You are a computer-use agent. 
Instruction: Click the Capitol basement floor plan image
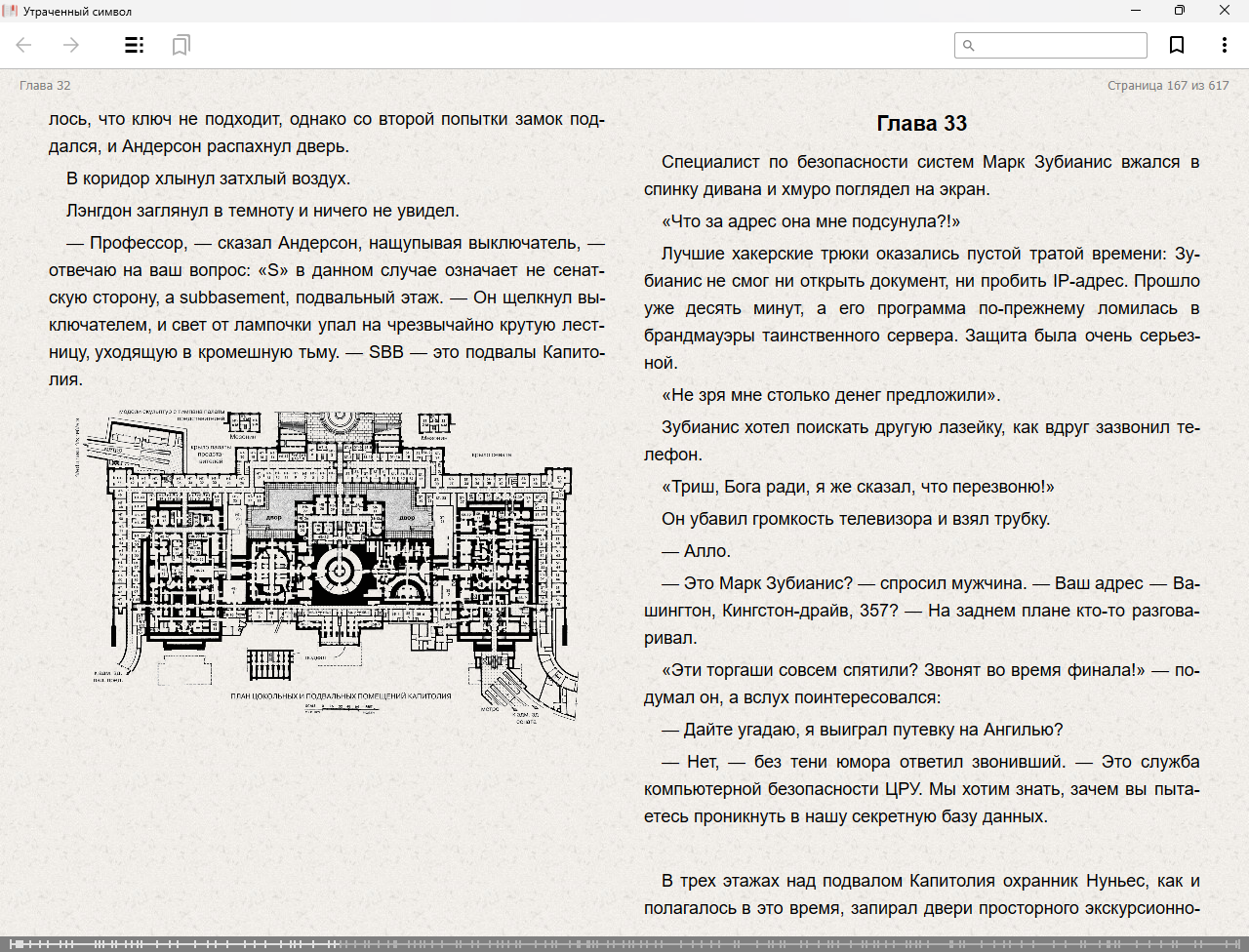(327, 566)
